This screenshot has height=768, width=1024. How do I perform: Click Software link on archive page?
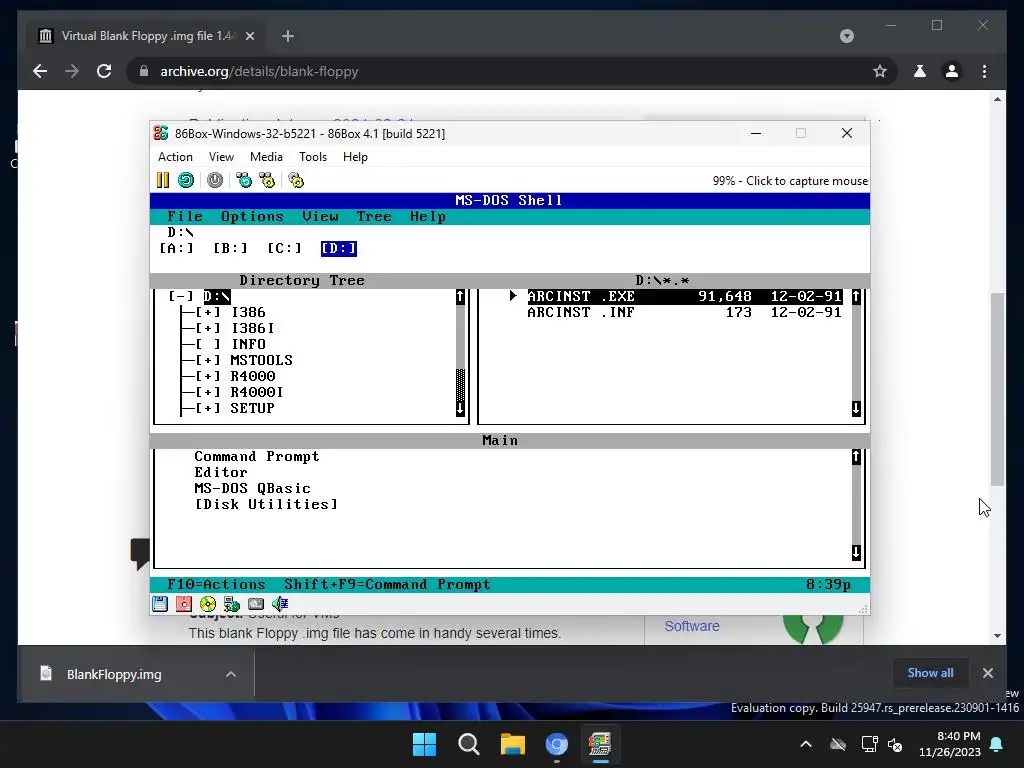[x=692, y=626]
